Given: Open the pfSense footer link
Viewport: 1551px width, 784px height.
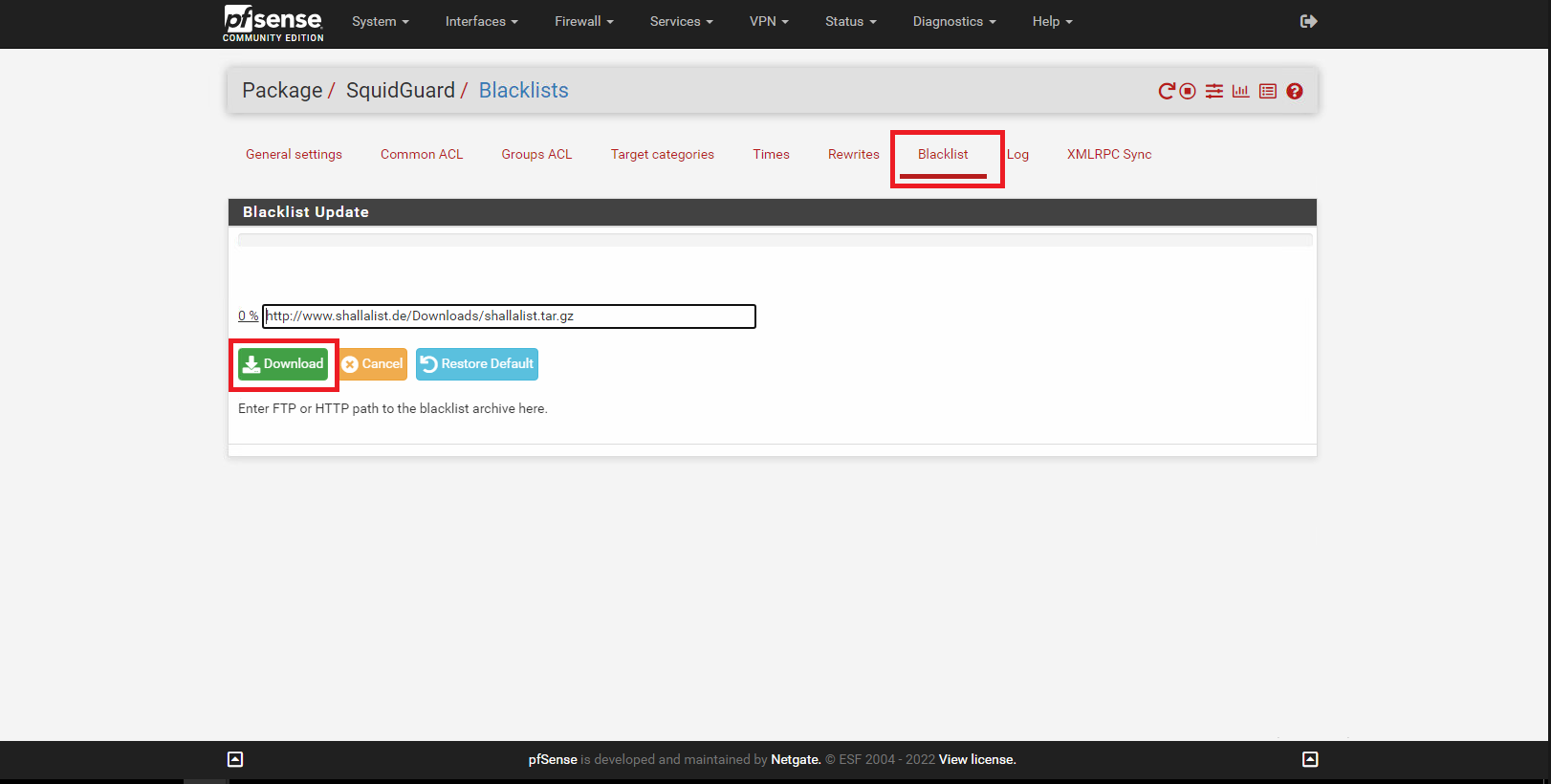Looking at the screenshot, I should coord(553,759).
